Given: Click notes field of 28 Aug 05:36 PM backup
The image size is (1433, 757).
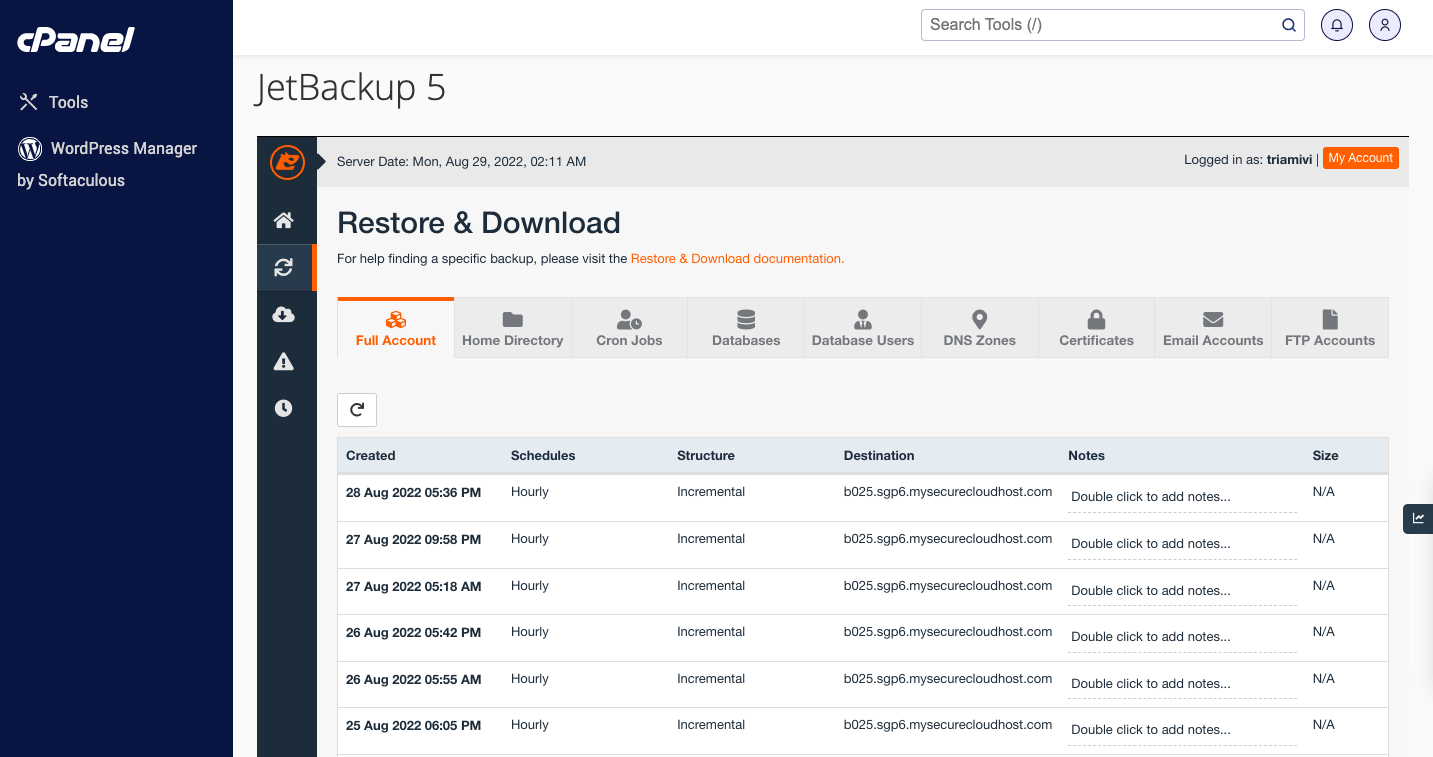Looking at the screenshot, I should [x=1182, y=497].
